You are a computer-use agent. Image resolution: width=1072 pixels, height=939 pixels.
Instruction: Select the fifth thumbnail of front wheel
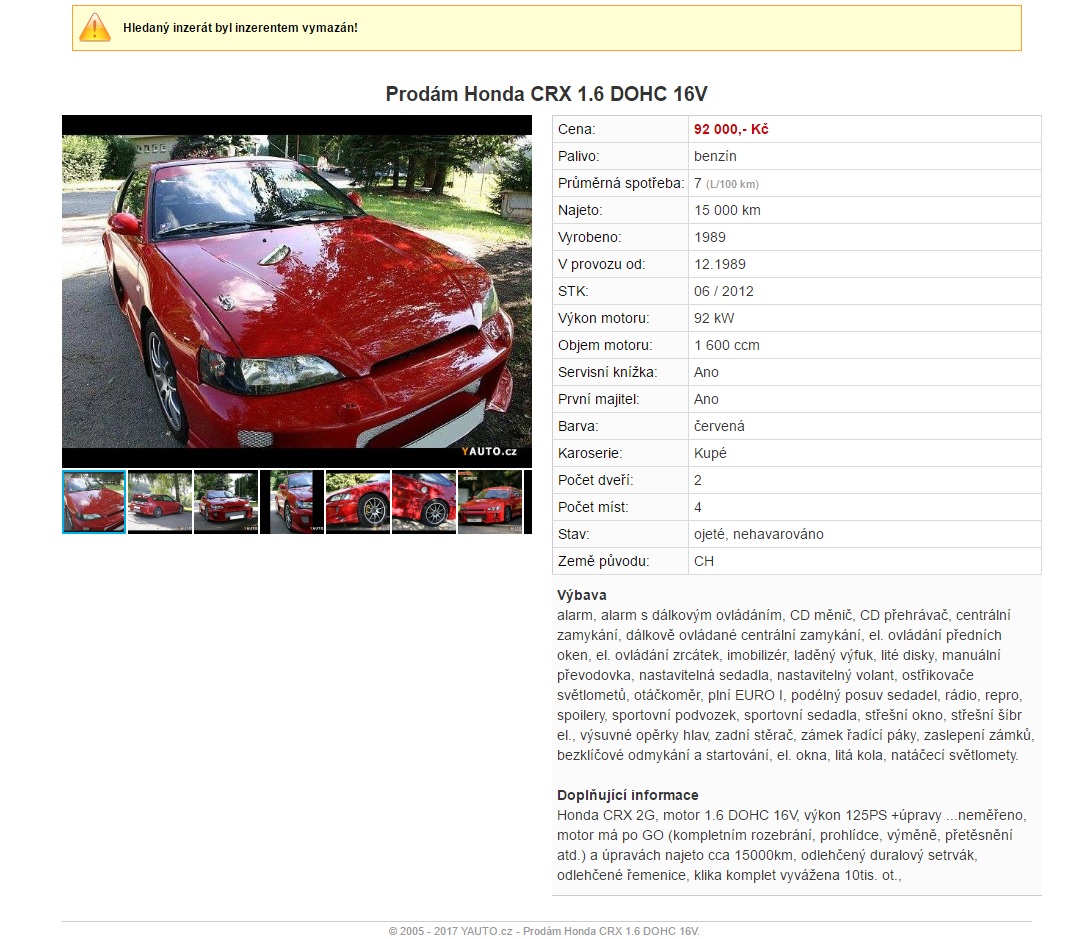358,502
